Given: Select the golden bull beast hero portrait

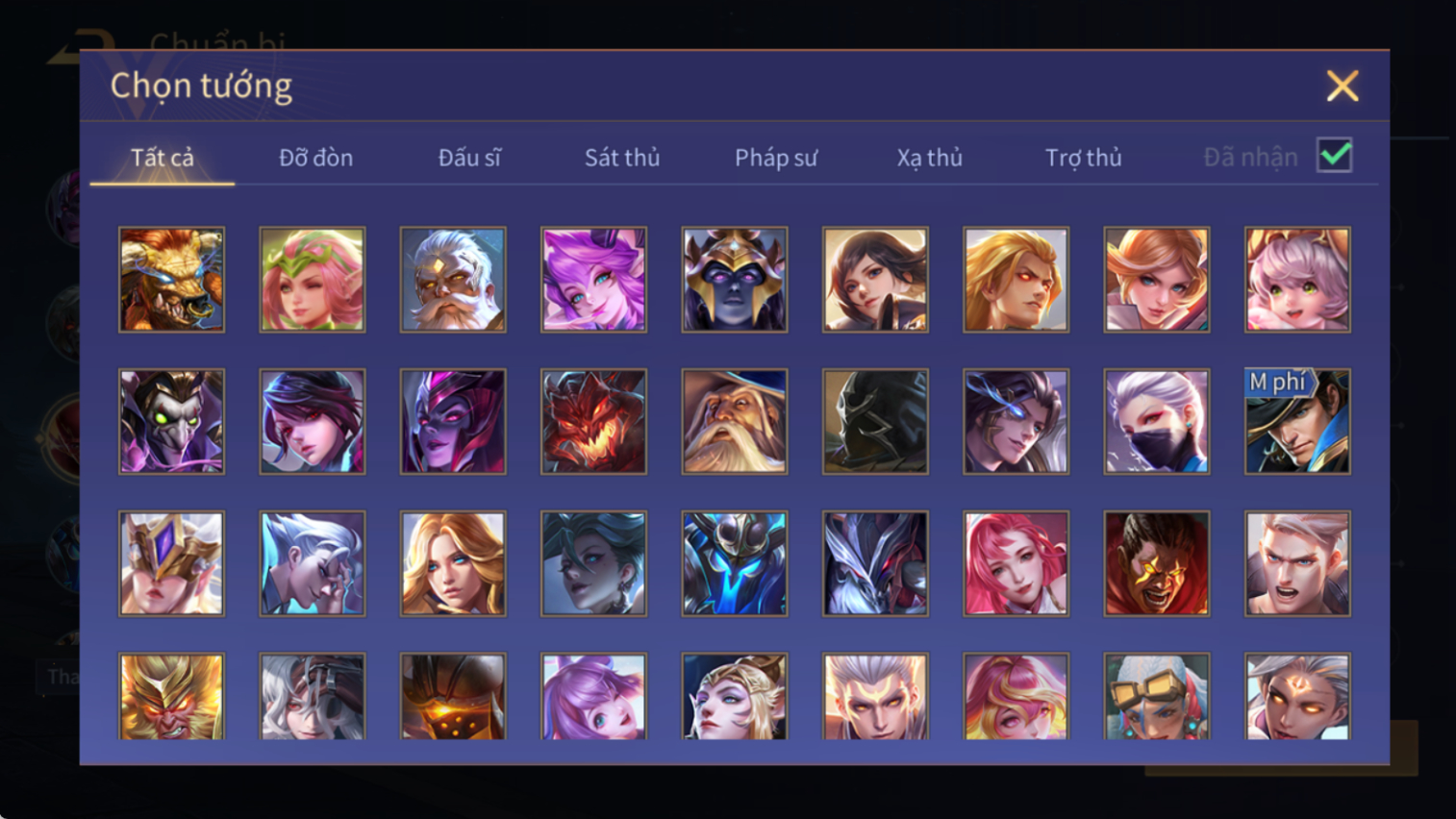Looking at the screenshot, I should click(x=171, y=280).
